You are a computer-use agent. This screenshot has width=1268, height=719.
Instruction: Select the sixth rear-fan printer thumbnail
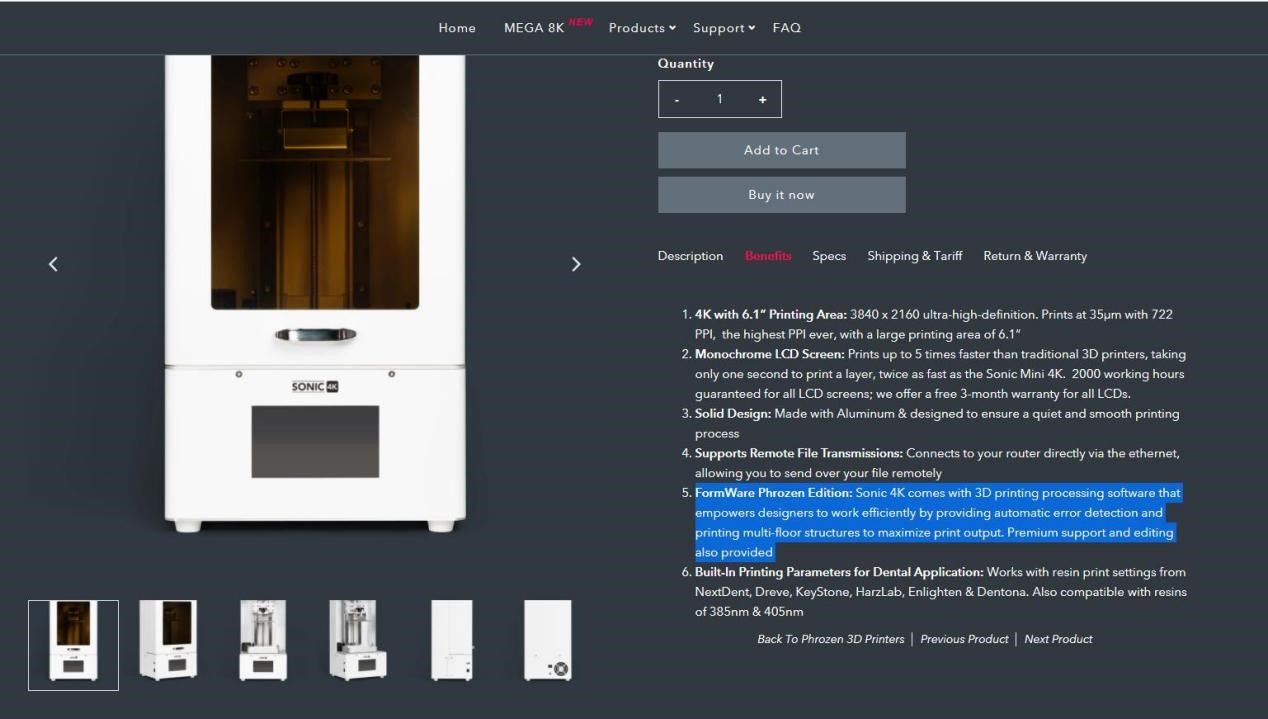[x=548, y=641]
